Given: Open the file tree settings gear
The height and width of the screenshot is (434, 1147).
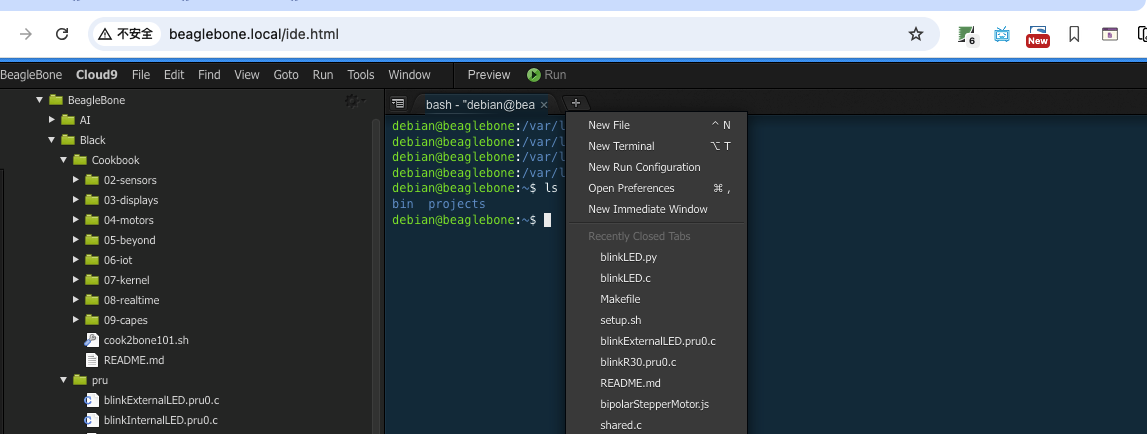Looking at the screenshot, I should click(x=354, y=100).
